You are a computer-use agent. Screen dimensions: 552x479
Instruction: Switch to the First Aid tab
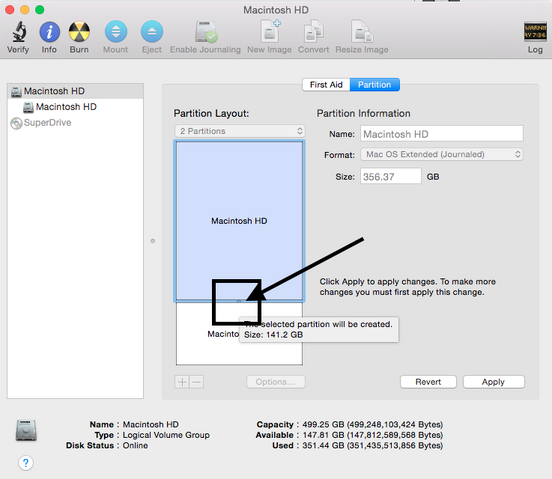326,85
